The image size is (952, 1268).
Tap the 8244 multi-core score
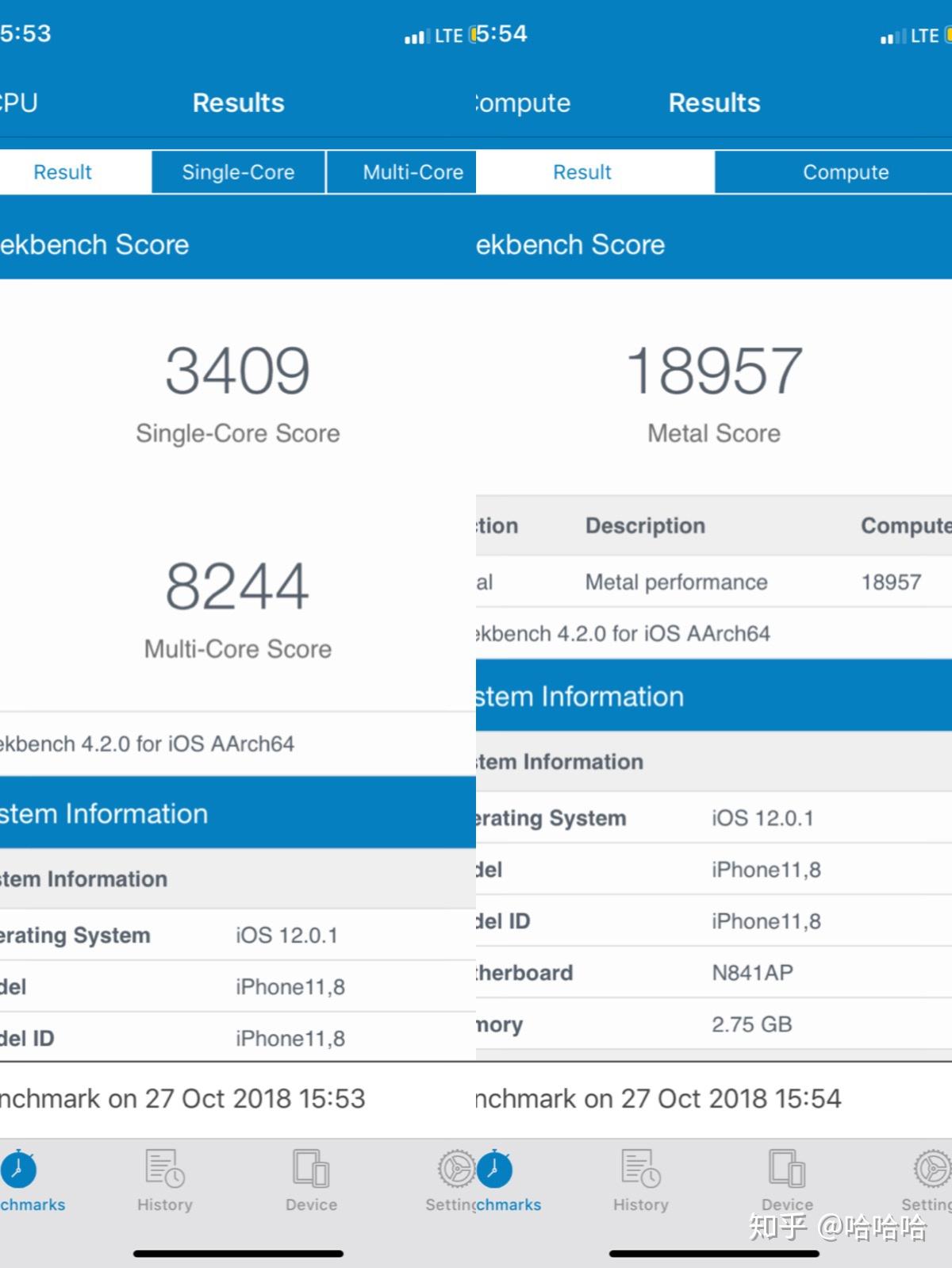pyautogui.click(x=238, y=586)
